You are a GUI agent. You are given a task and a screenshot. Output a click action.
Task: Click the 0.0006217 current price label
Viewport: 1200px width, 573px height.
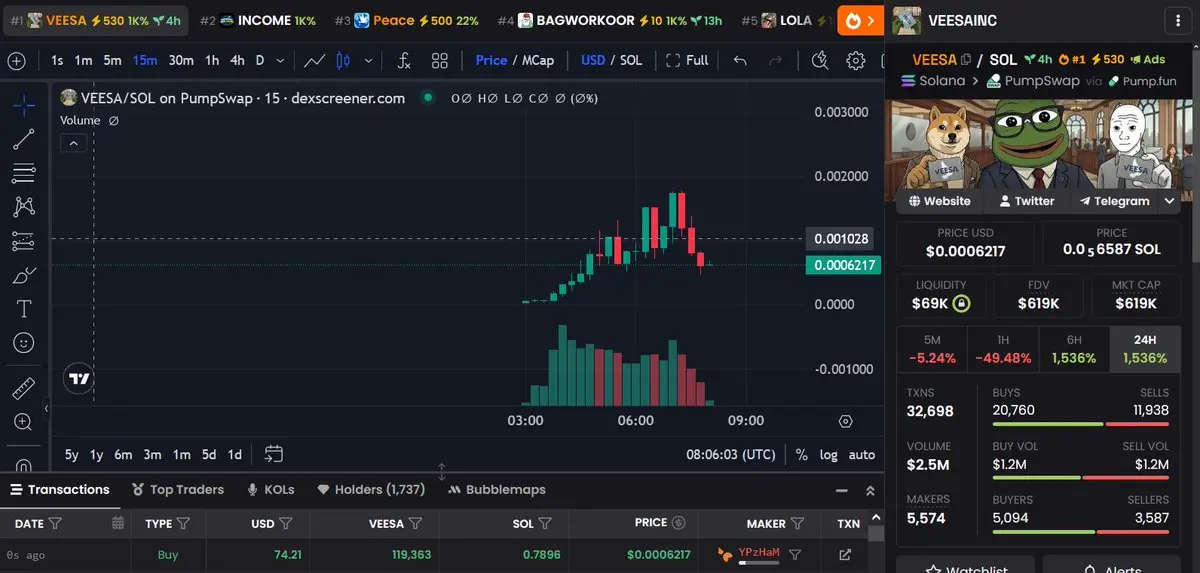(x=844, y=265)
